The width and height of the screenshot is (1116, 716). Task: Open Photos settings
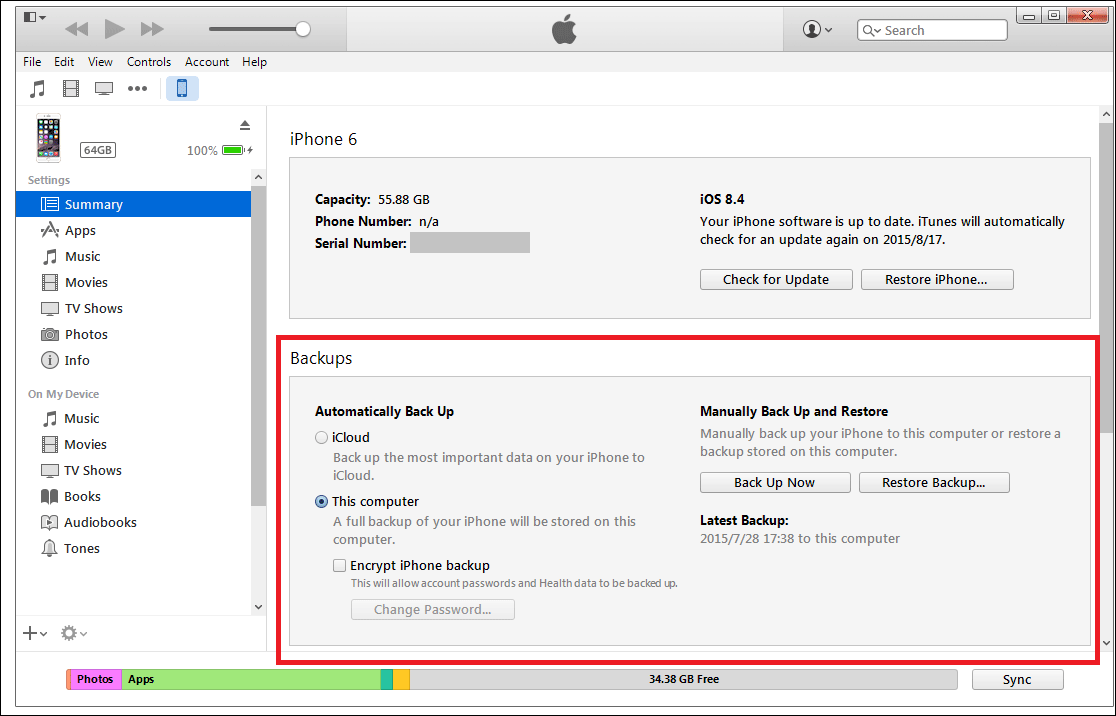pos(133,335)
